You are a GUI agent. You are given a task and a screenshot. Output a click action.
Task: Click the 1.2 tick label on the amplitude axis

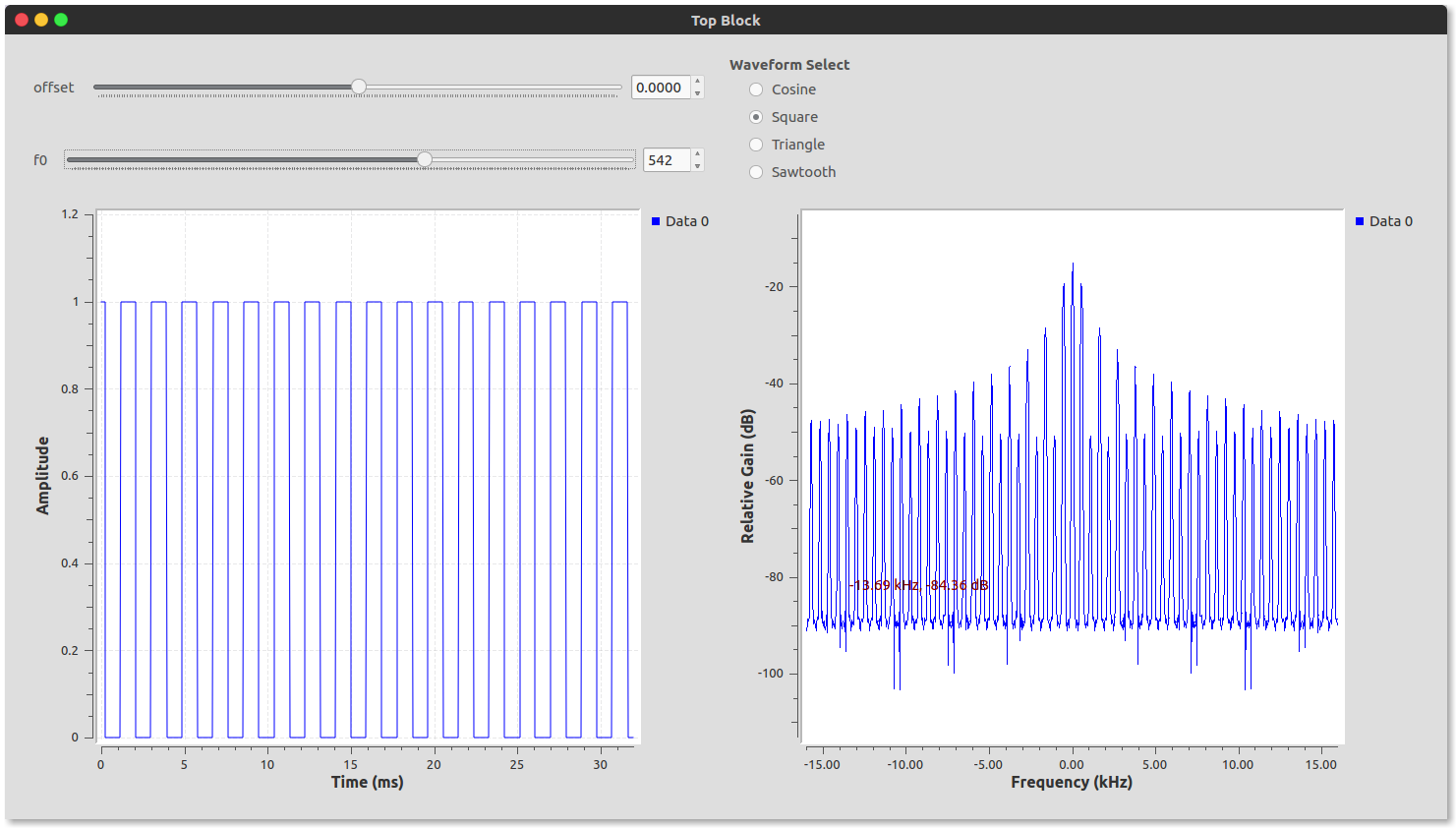tap(70, 214)
